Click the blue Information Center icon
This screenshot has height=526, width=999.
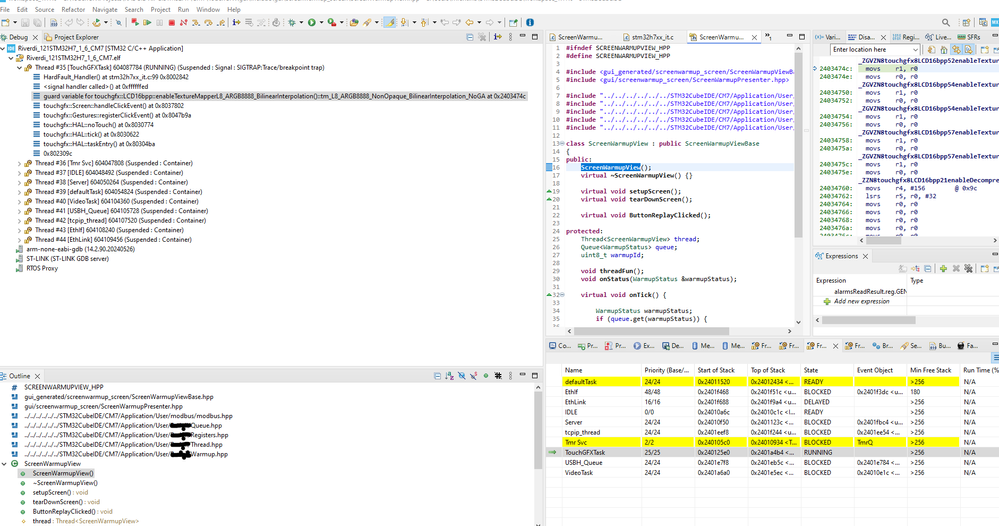[530, 22]
